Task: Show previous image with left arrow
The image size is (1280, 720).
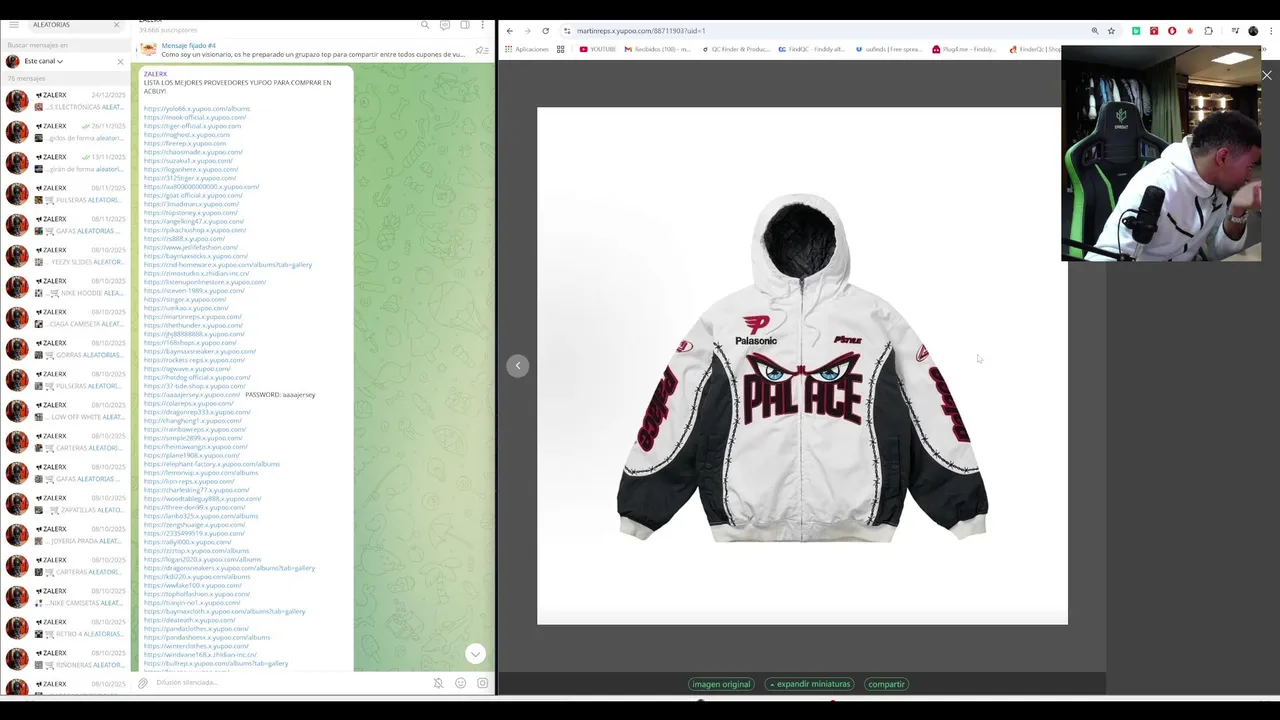Action: pos(518,365)
